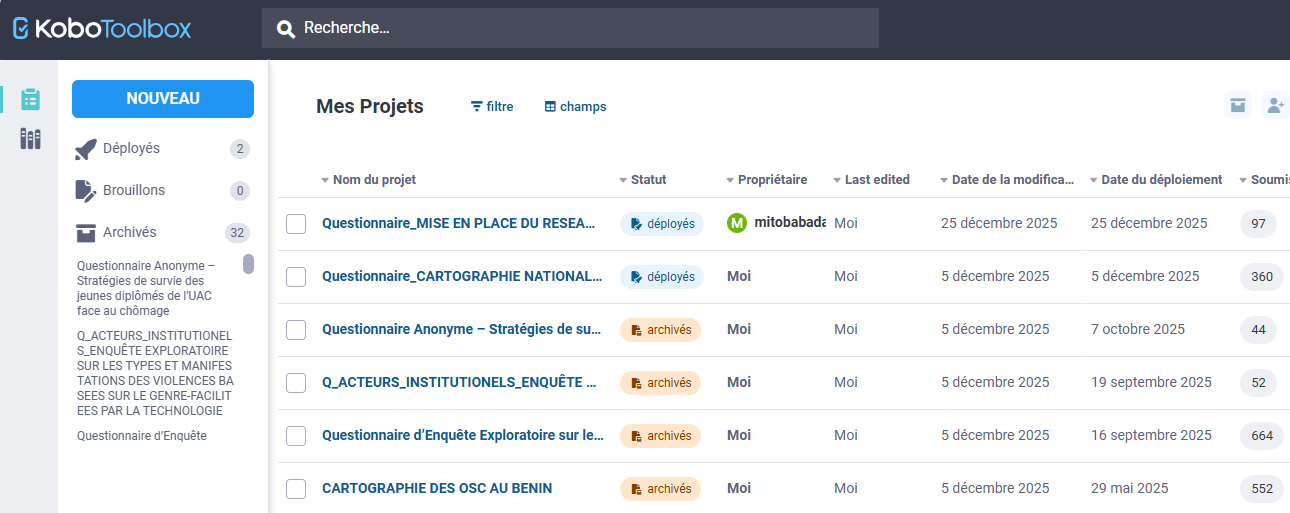This screenshot has height=513, width=1290.
Task: Open the filtre options
Action: [492, 107]
